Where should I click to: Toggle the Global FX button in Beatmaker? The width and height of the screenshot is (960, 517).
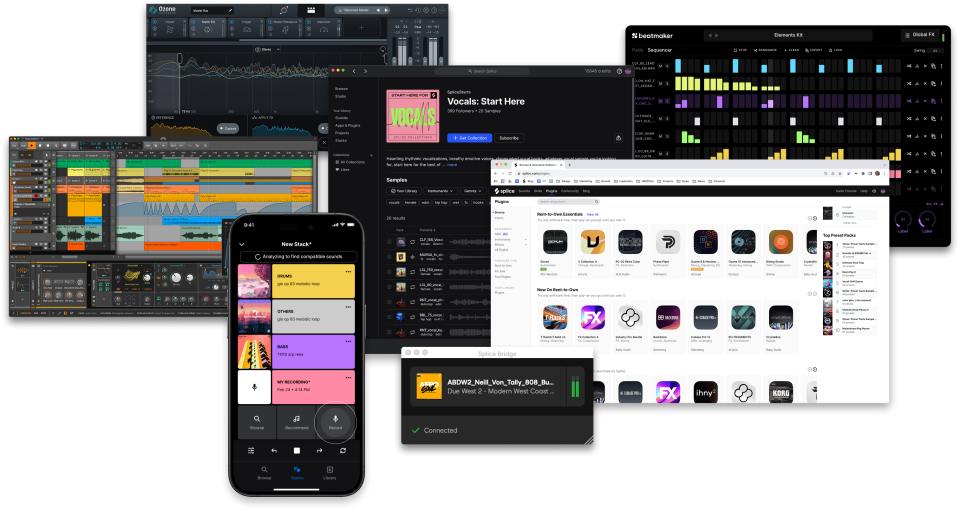(x=920, y=35)
